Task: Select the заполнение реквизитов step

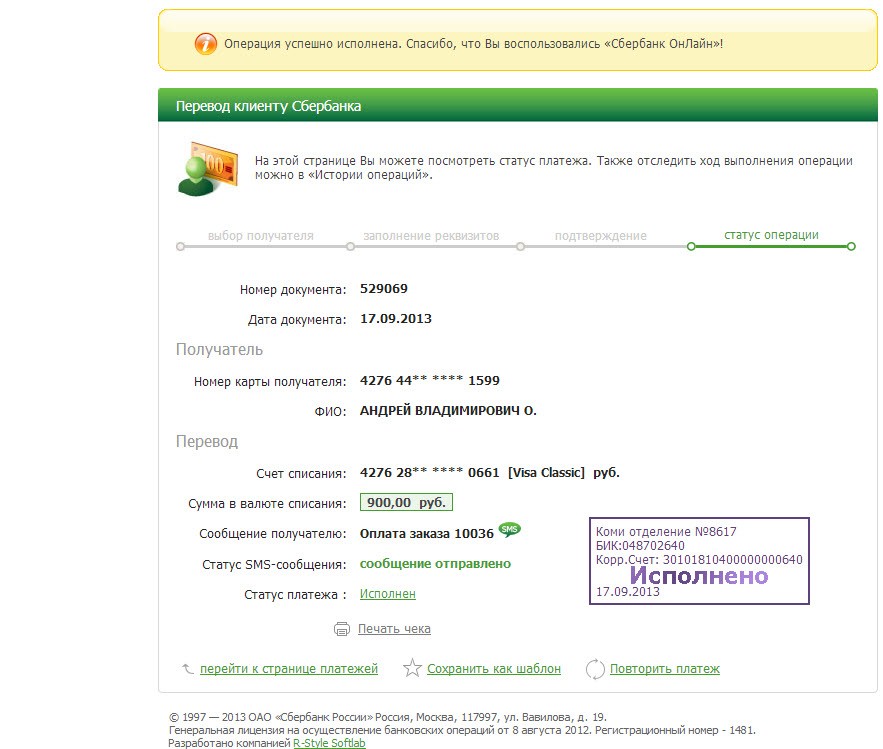Action: coord(431,236)
